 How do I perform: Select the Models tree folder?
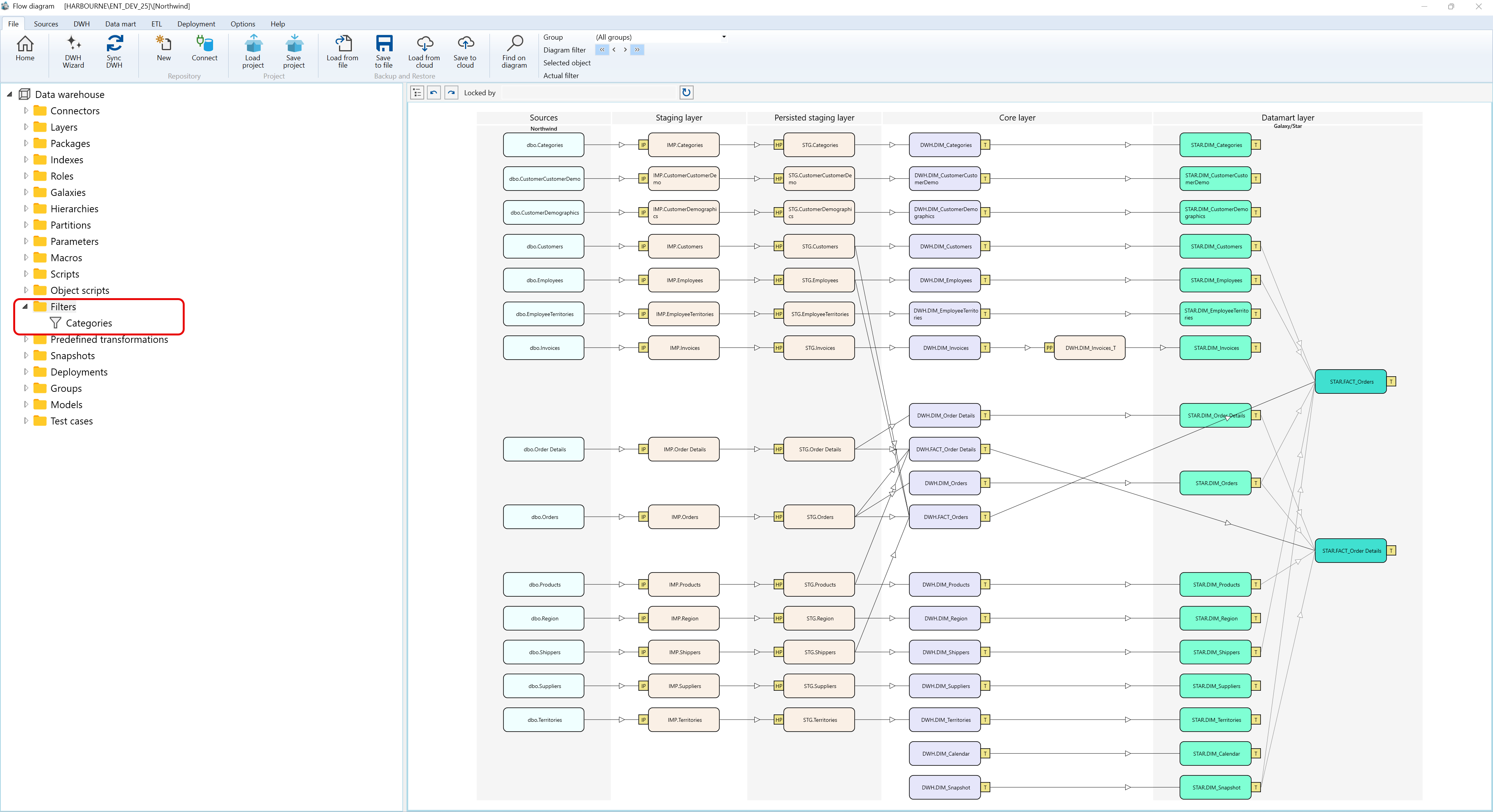(x=66, y=405)
